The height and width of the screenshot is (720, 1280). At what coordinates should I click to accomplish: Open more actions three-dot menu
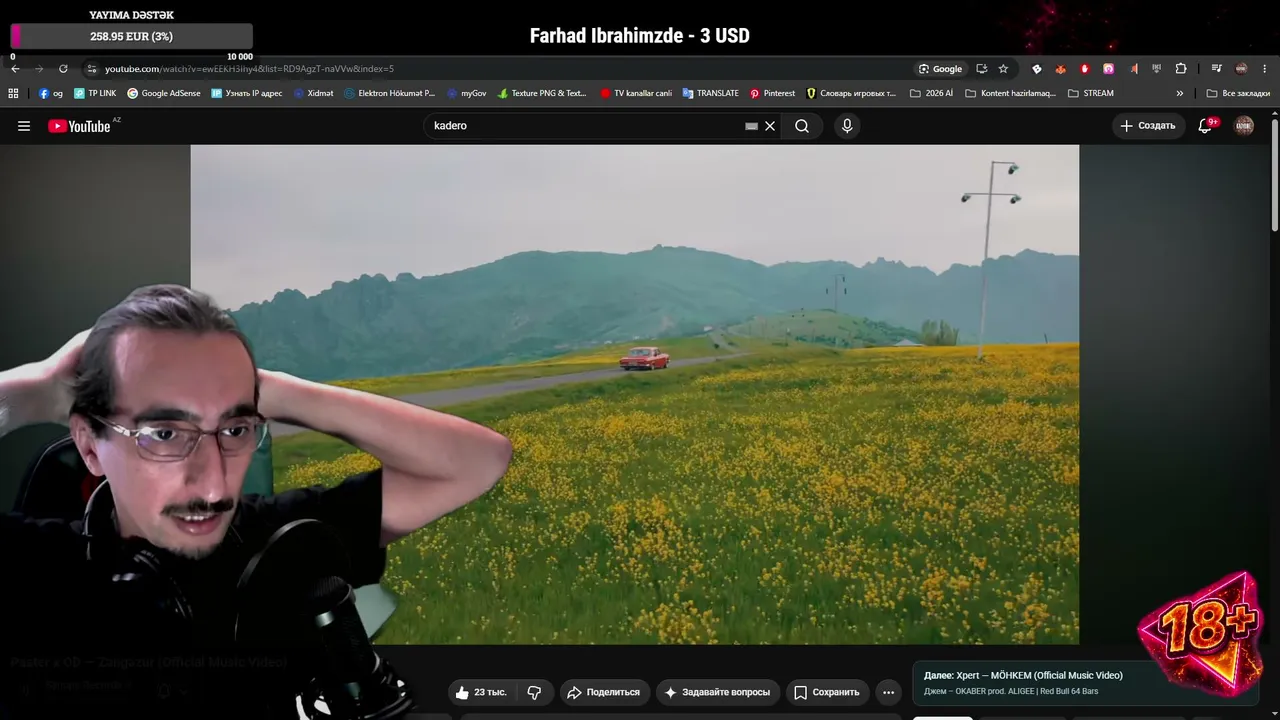click(888, 692)
